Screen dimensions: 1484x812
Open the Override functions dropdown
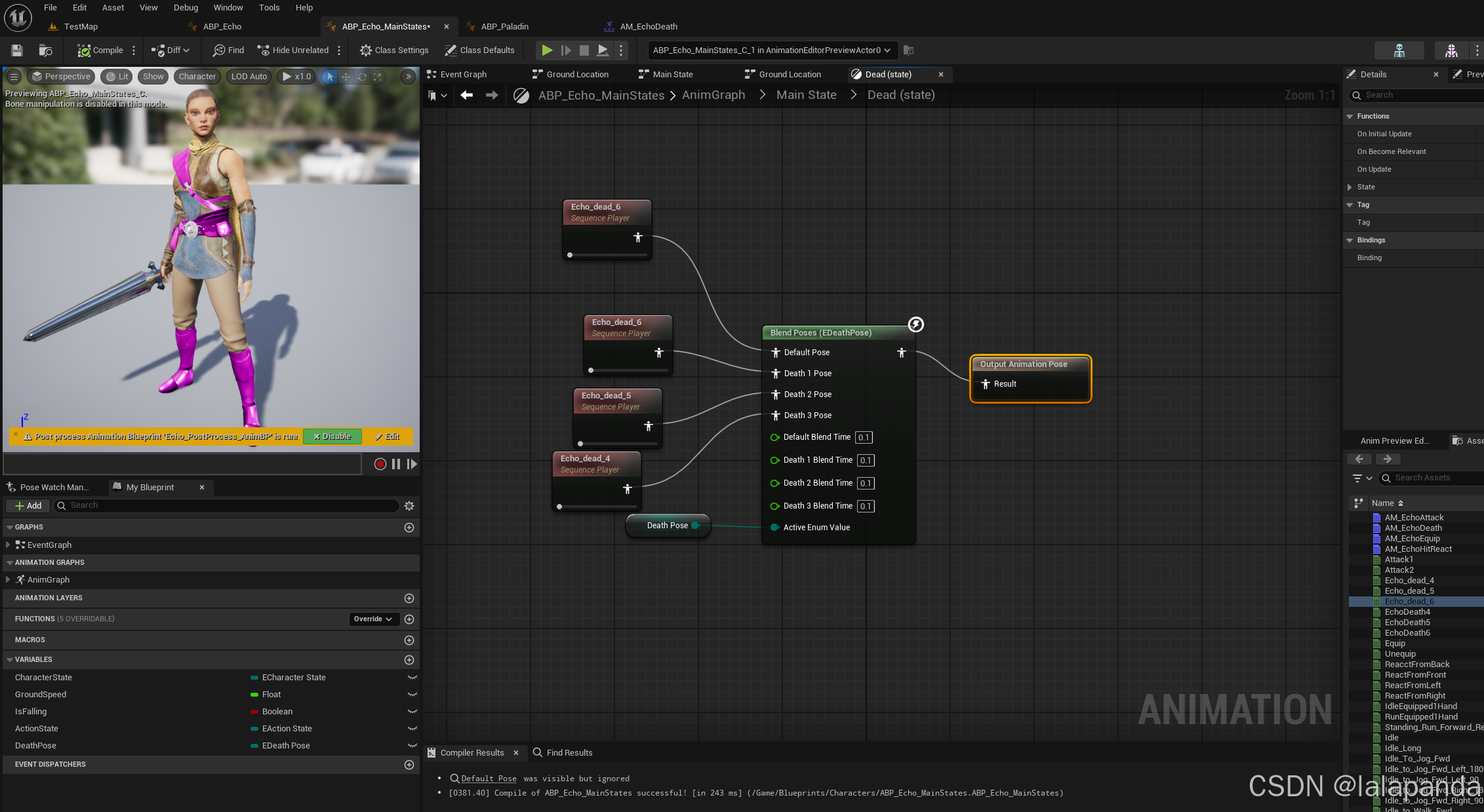click(373, 619)
